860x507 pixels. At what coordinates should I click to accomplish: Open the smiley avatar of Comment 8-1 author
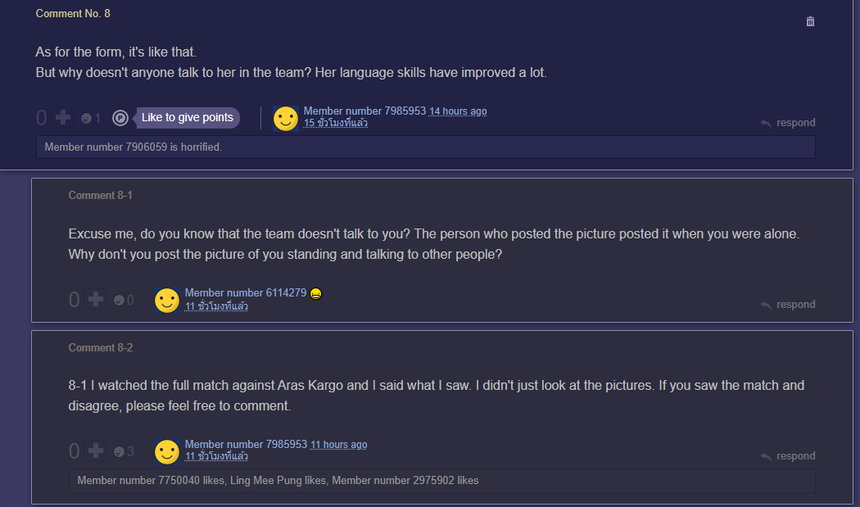coord(167,300)
